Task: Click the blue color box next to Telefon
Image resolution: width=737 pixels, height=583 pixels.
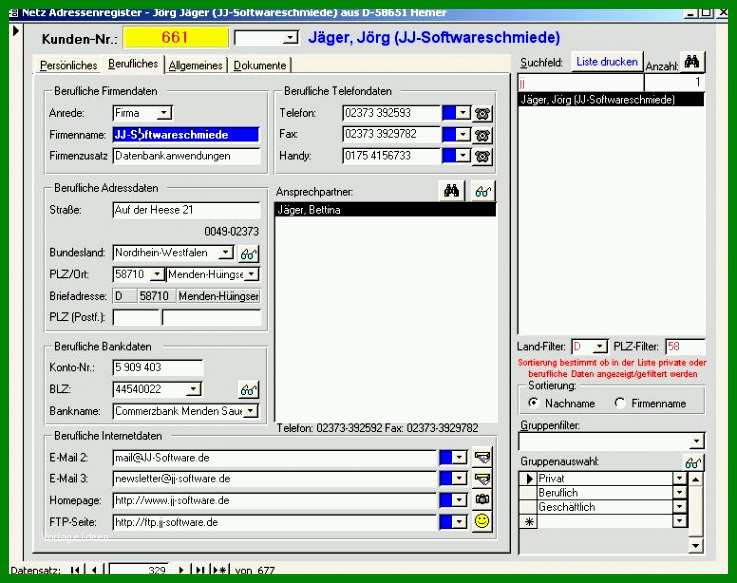Action: pos(449,113)
